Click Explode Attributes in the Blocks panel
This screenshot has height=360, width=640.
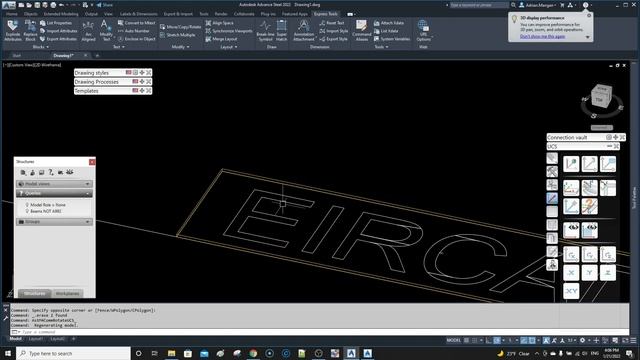pyautogui.click(x=13, y=30)
